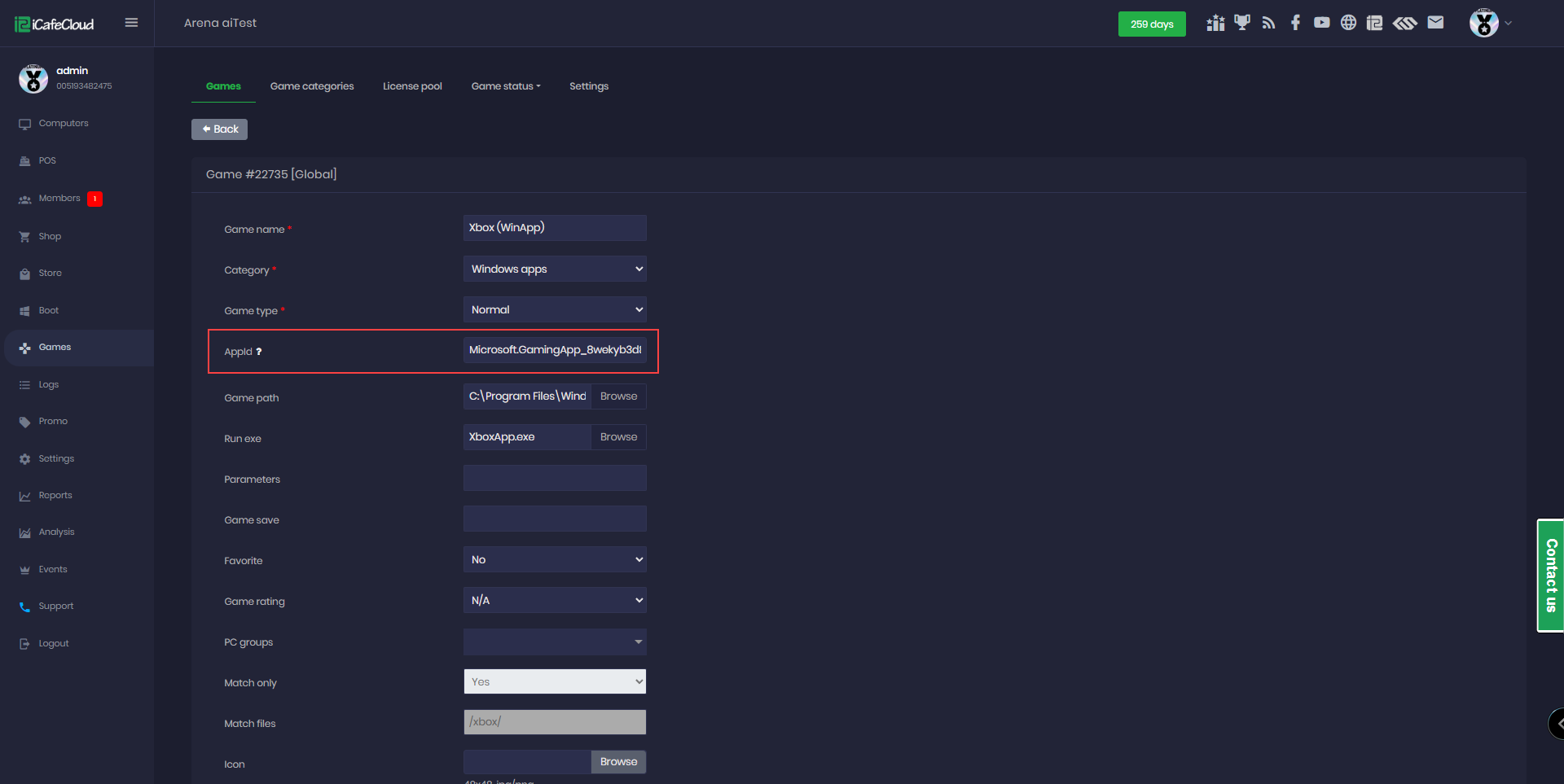The width and height of the screenshot is (1564, 784).
Task: Open the YouTube icon link
Action: (x=1321, y=23)
